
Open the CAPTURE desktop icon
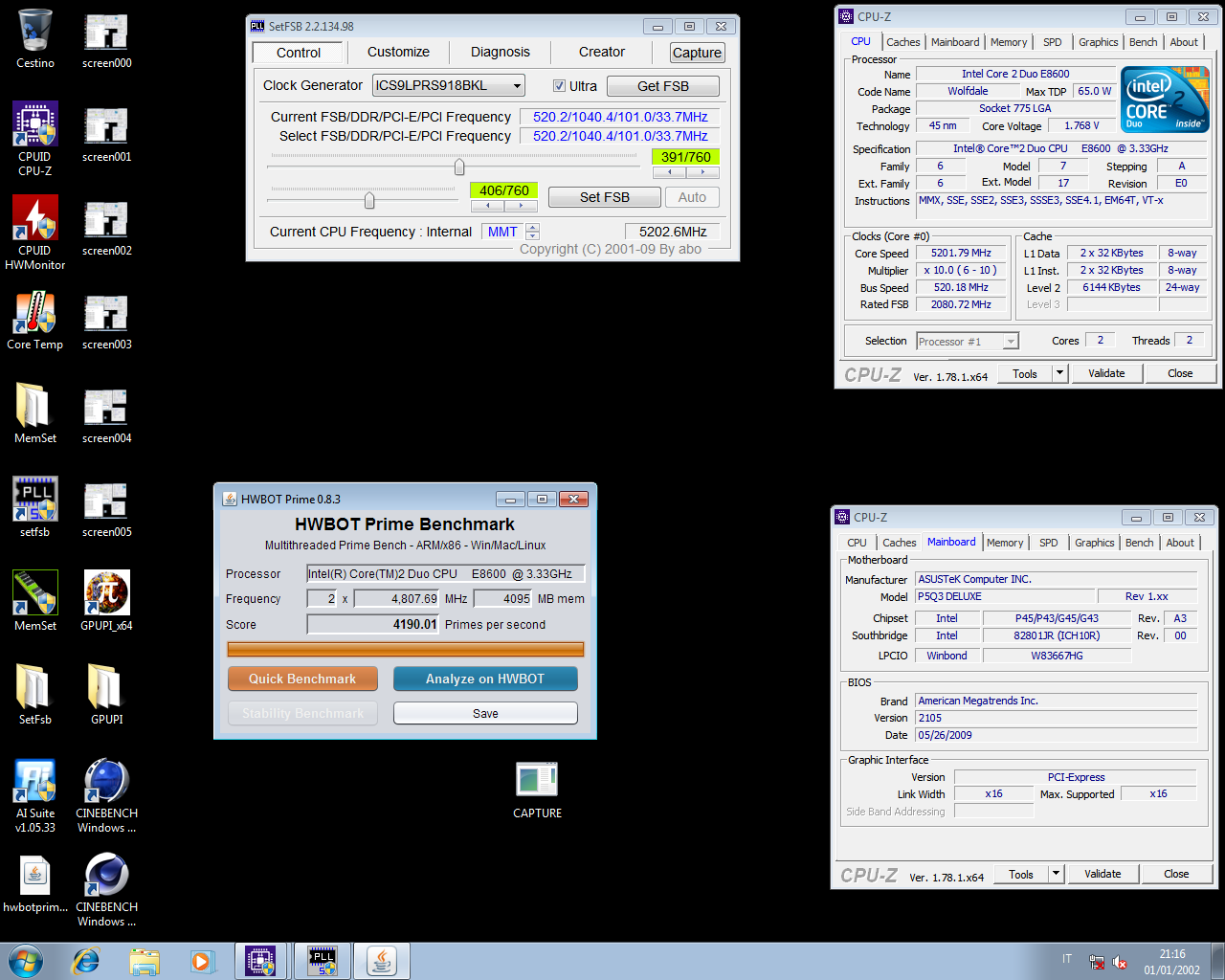click(x=538, y=791)
